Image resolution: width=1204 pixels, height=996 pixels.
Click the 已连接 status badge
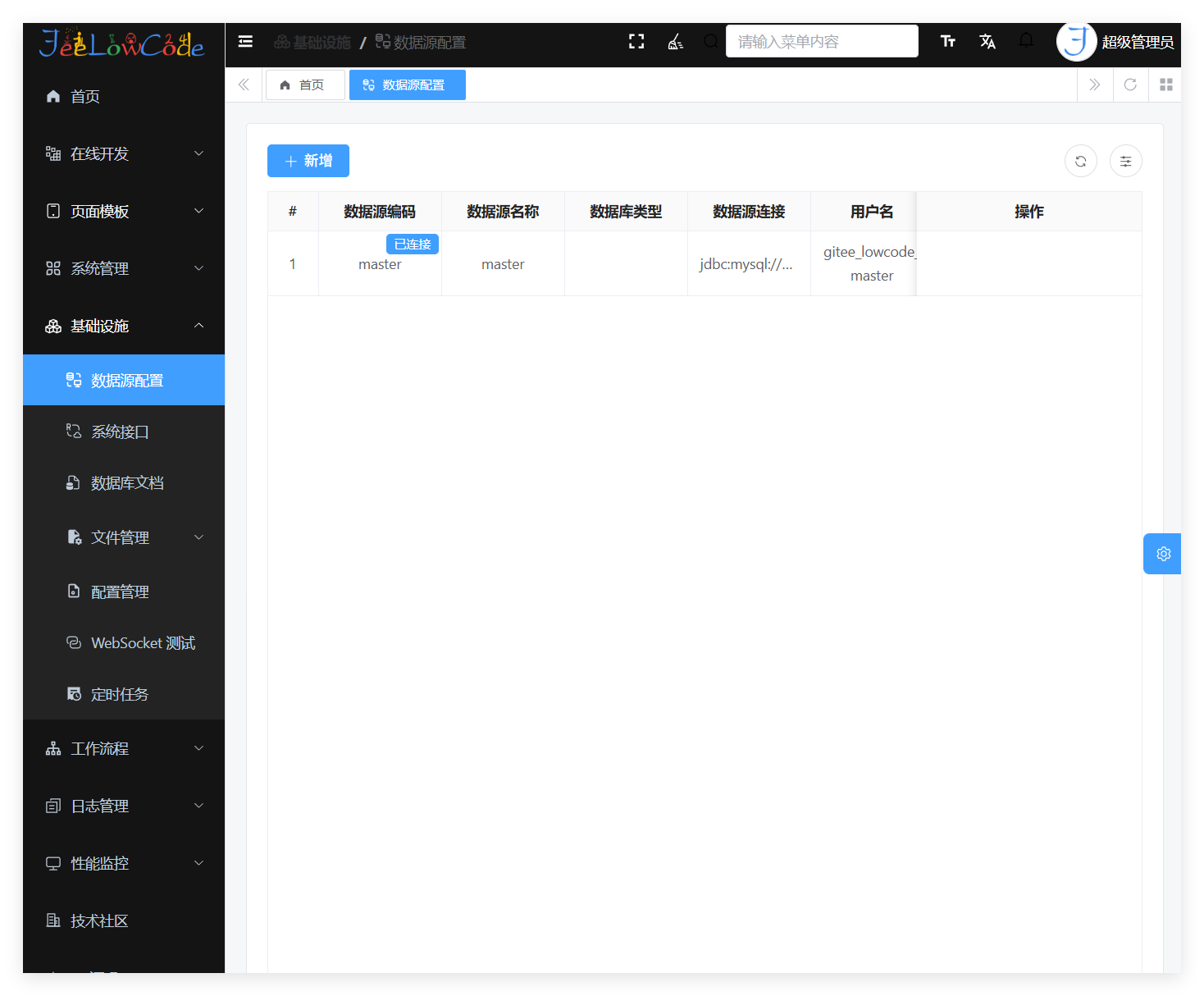point(412,244)
